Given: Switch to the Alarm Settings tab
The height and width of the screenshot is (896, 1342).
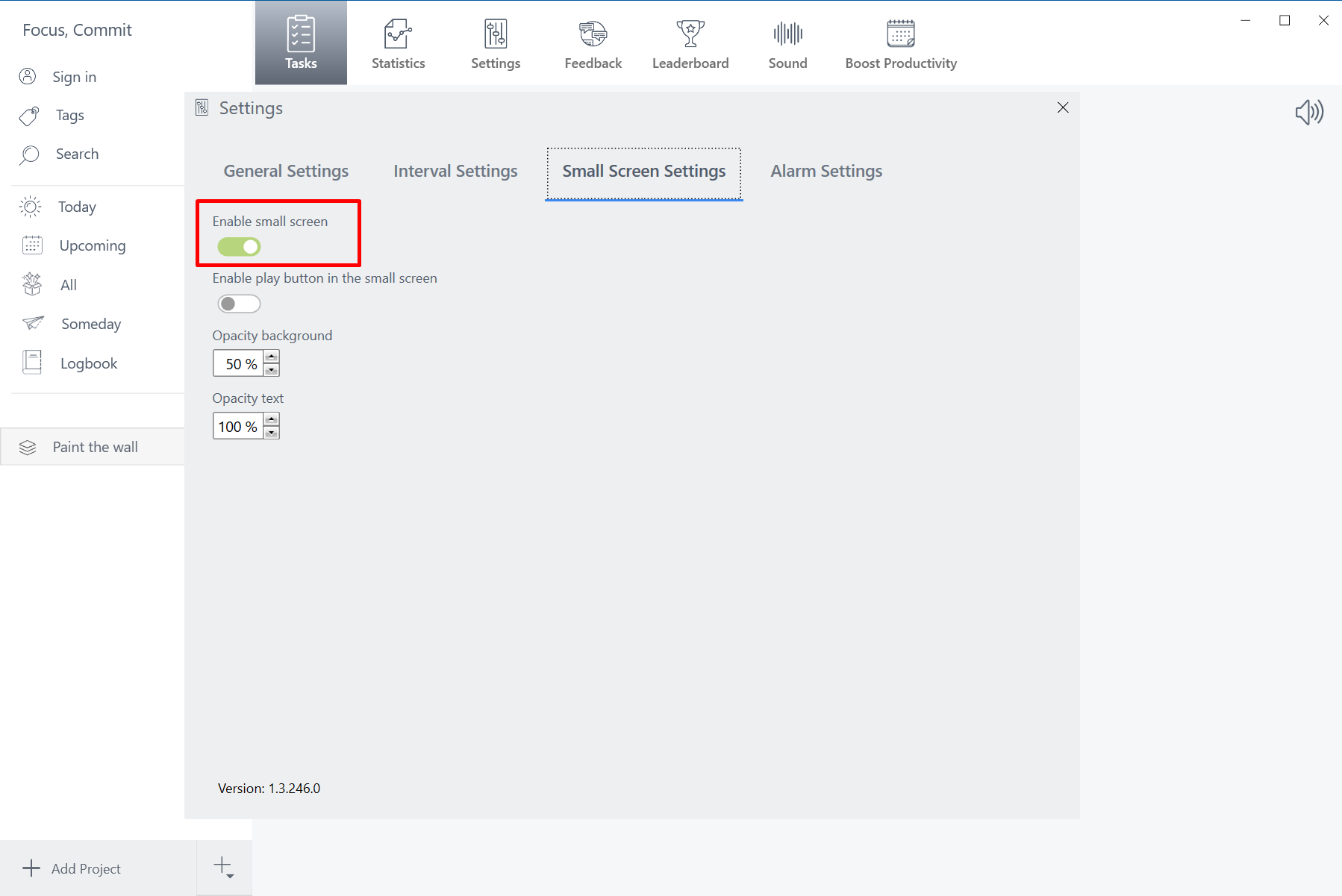Looking at the screenshot, I should coord(826,172).
